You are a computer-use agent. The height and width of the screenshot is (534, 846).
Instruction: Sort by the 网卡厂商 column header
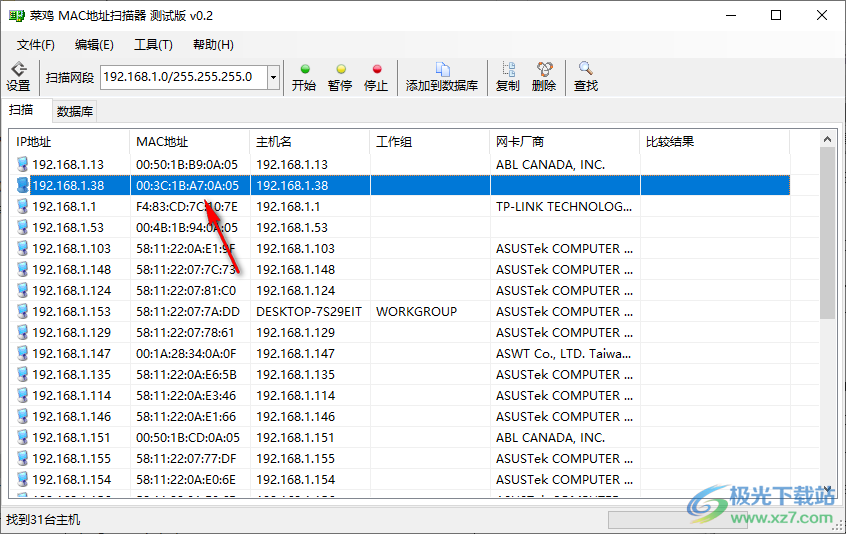pyautogui.click(x=564, y=142)
